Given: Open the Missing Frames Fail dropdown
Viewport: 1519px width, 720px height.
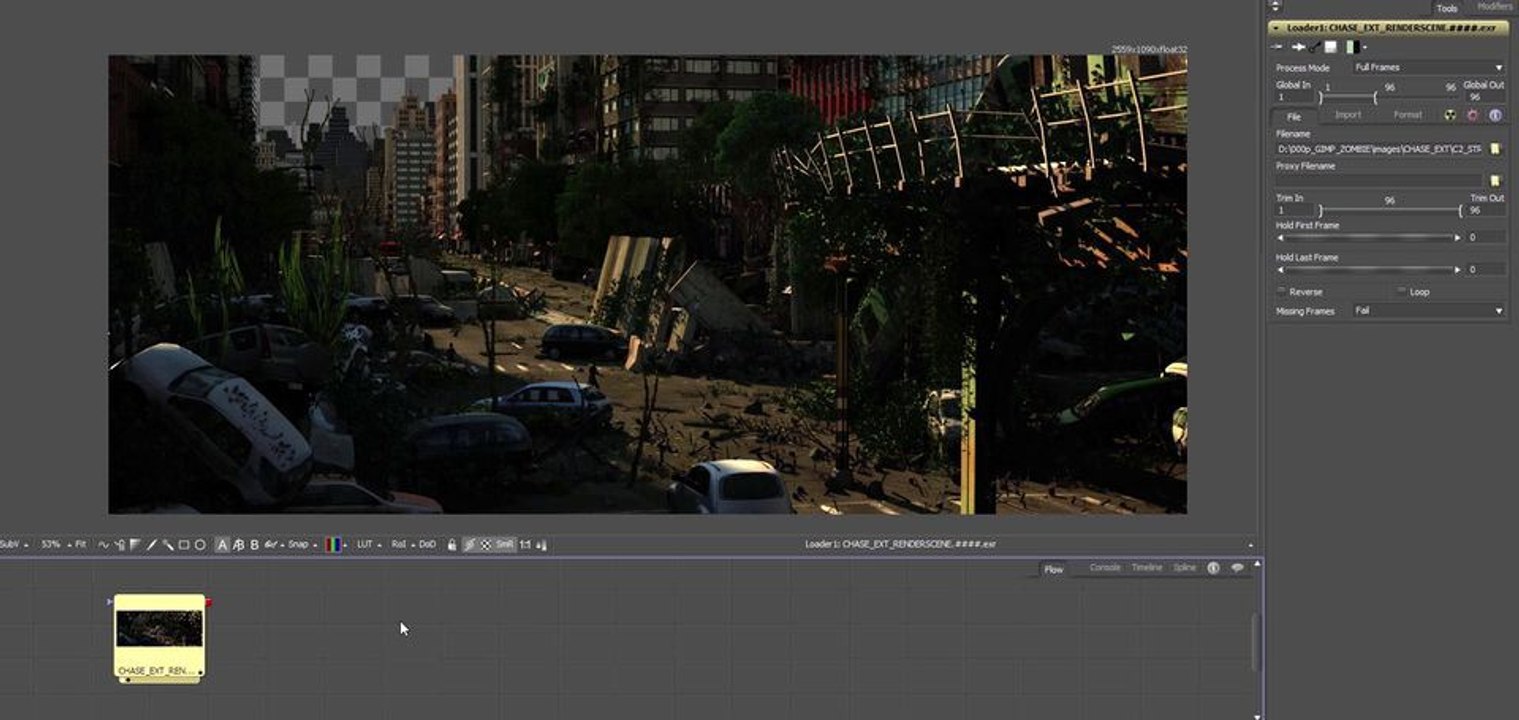Looking at the screenshot, I should (x=1429, y=311).
